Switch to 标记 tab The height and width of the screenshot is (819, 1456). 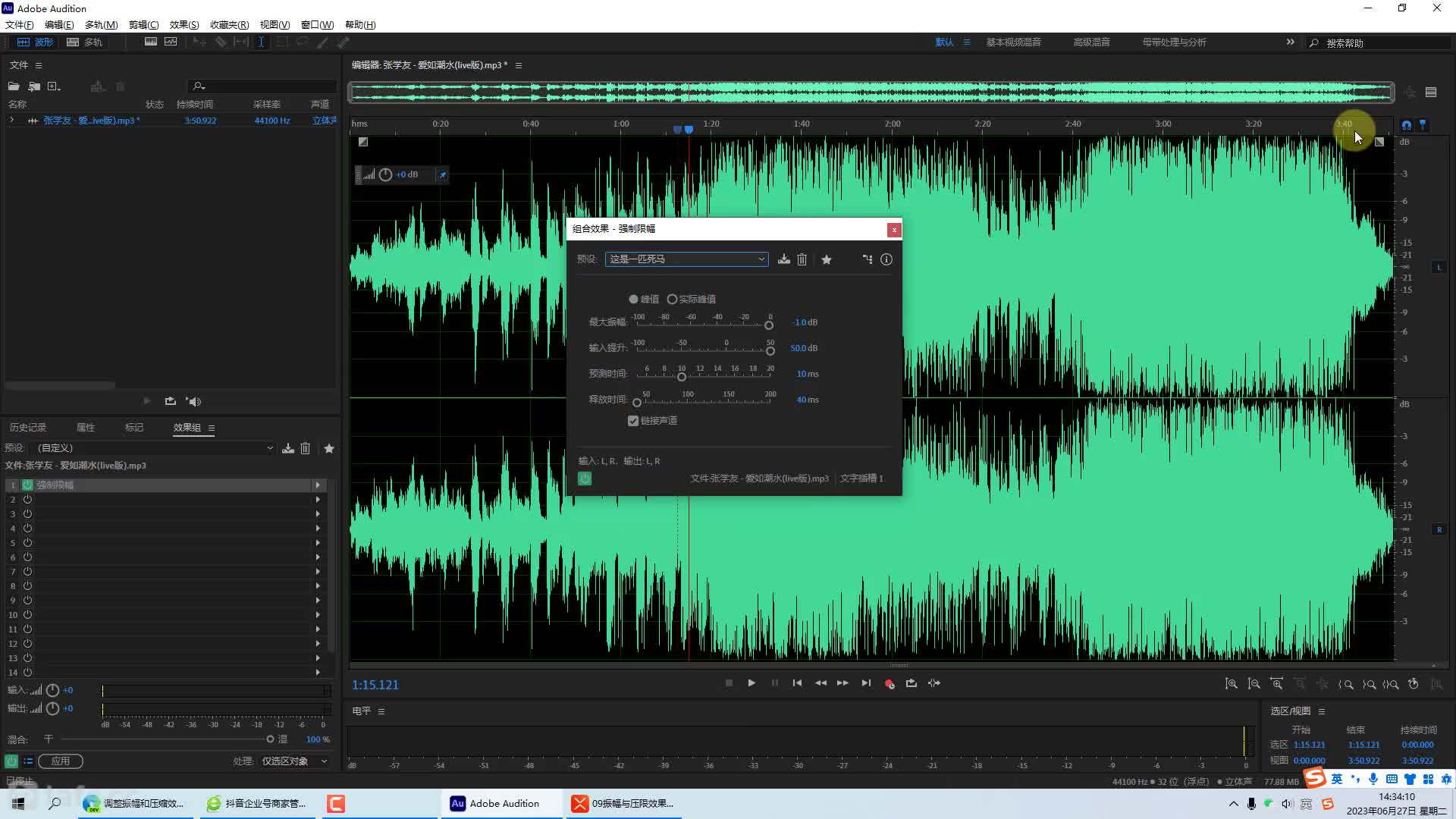(134, 428)
